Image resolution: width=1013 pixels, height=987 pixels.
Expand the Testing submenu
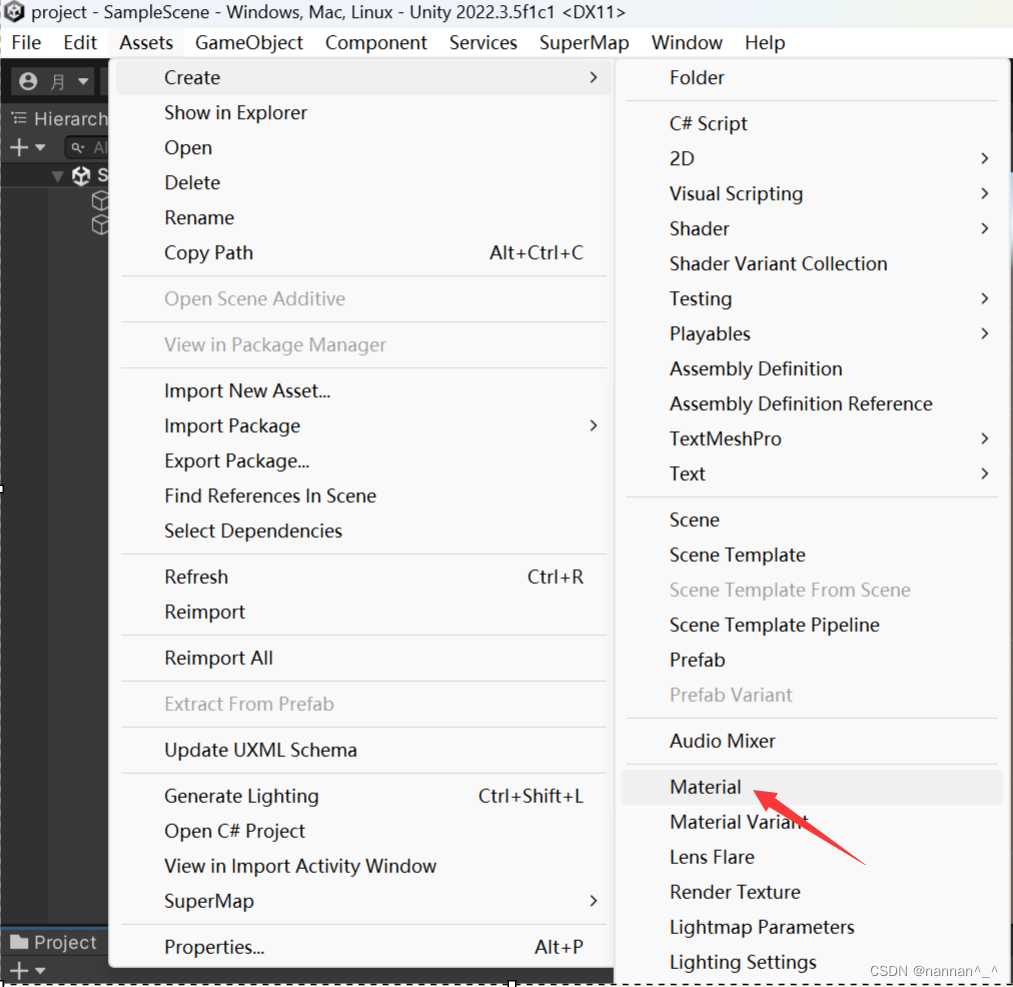coord(812,298)
